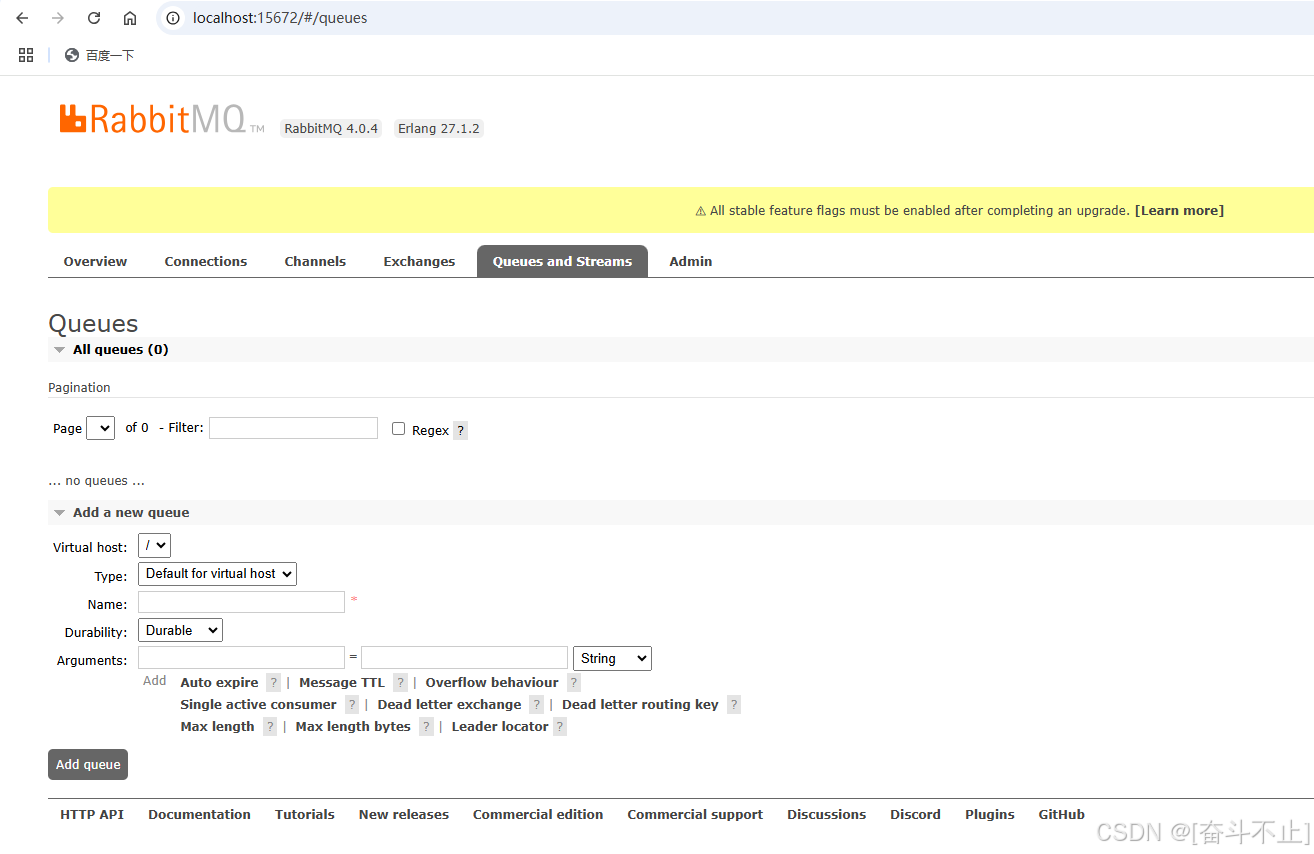Open the HTTP API footer link
1314x854 pixels.
[x=92, y=815]
